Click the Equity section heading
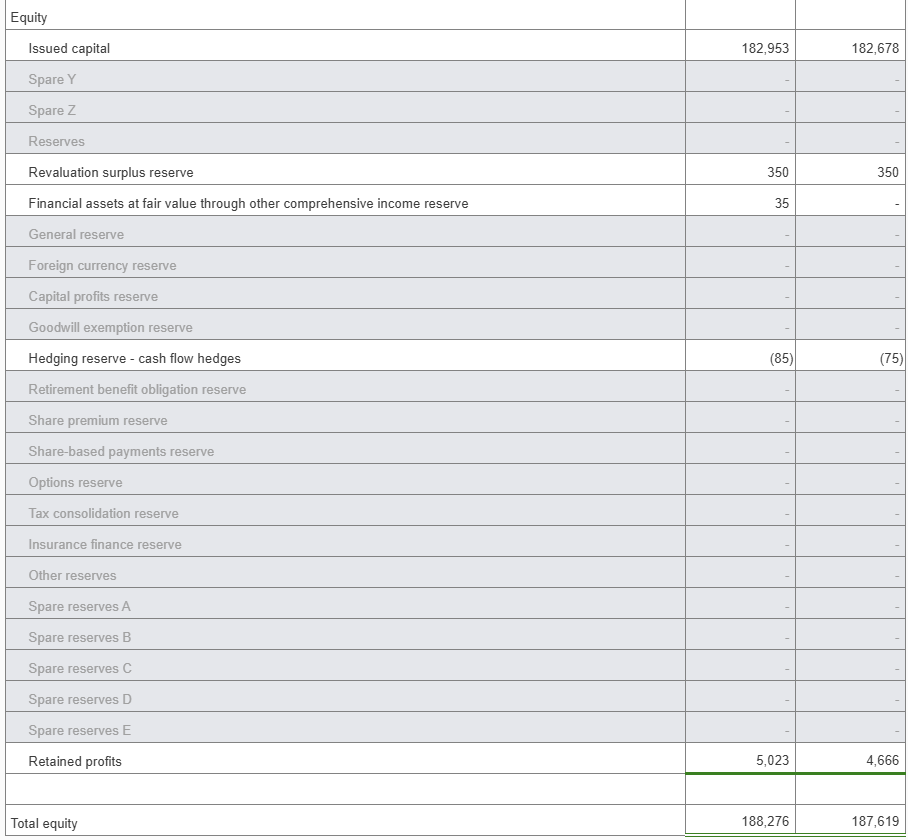The width and height of the screenshot is (908, 840). (x=28, y=17)
